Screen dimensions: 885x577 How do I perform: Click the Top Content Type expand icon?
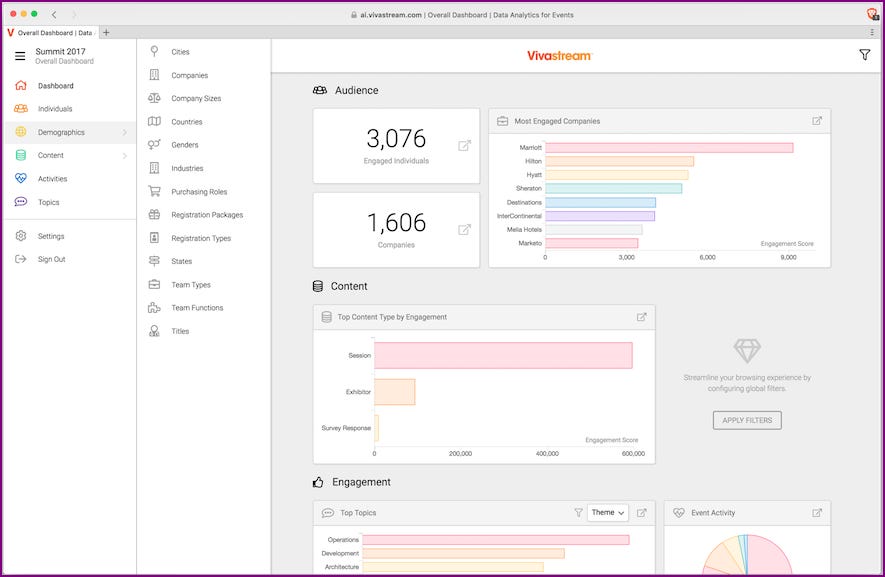tap(641, 317)
